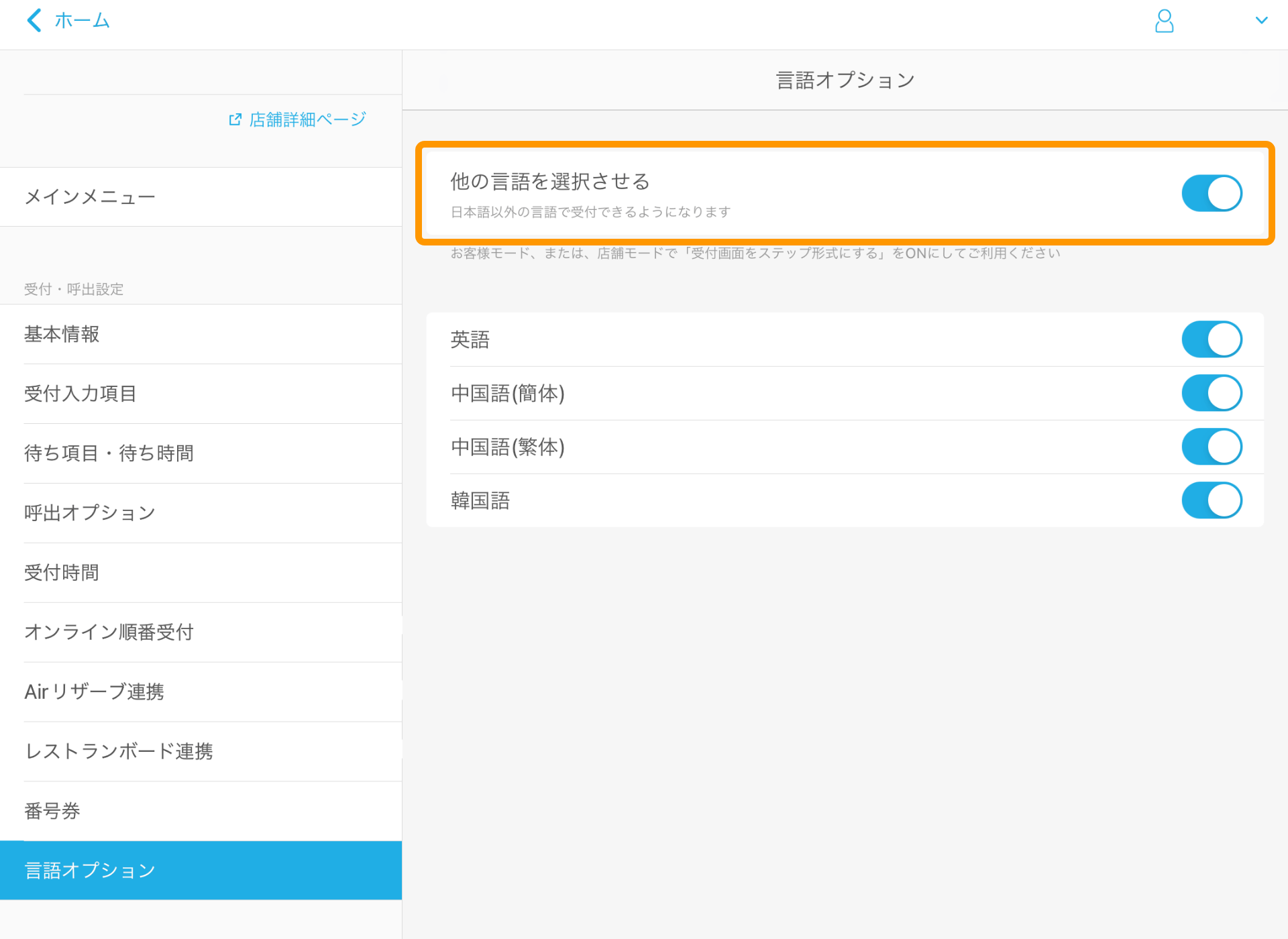Viewport: 1288px width, 939px height.
Task: Go to 受付入力項目 settings
Action: coord(80,394)
